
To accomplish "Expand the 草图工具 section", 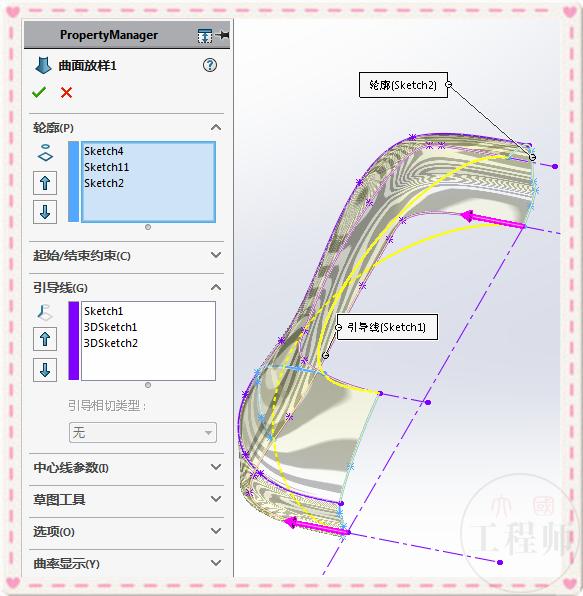I will click(x=216, y=499).
